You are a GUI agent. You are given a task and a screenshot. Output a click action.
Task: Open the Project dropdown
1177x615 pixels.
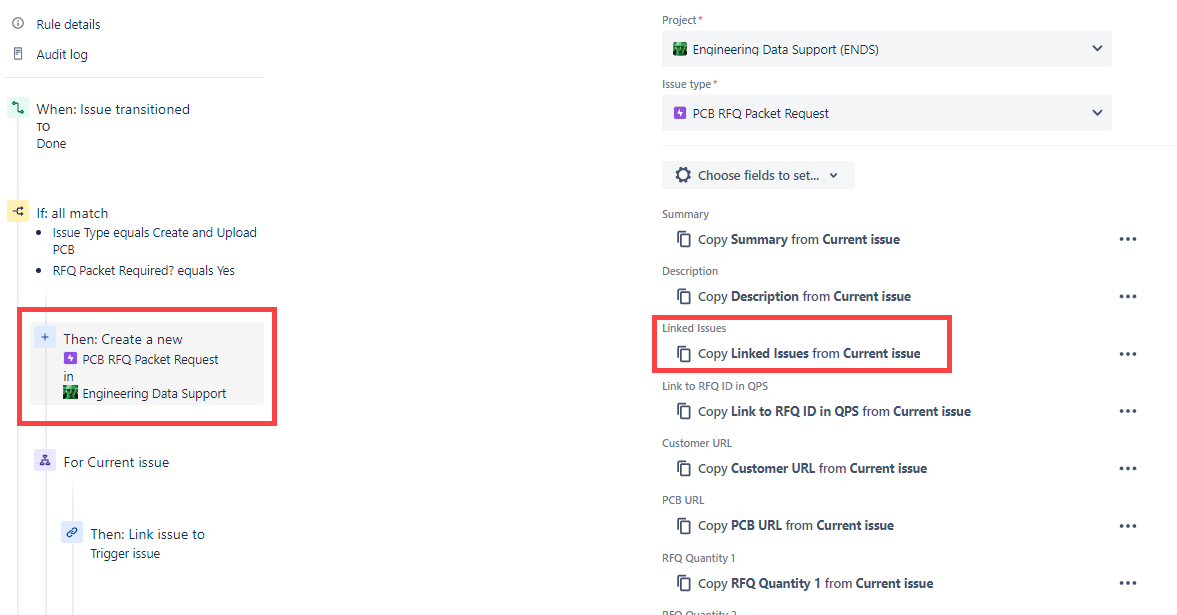click(887, 49)
